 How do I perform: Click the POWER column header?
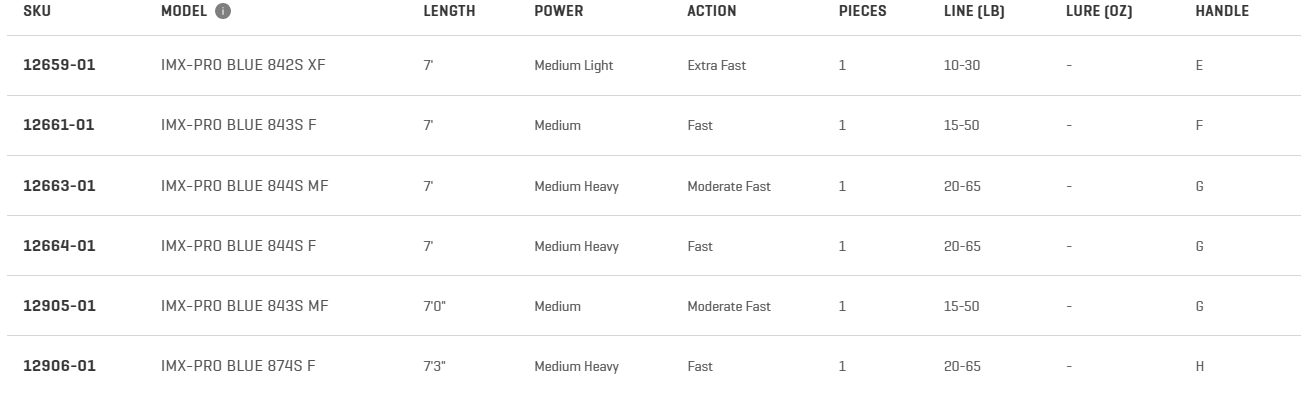click(558, 12)
